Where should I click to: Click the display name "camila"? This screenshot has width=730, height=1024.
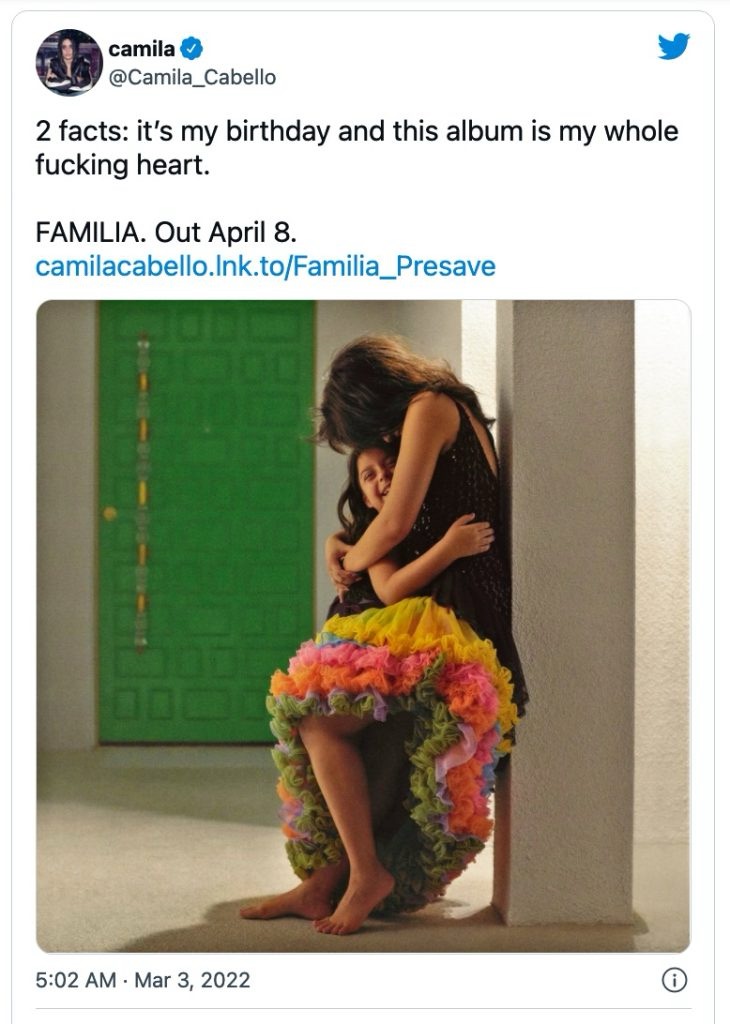(142, 47)
